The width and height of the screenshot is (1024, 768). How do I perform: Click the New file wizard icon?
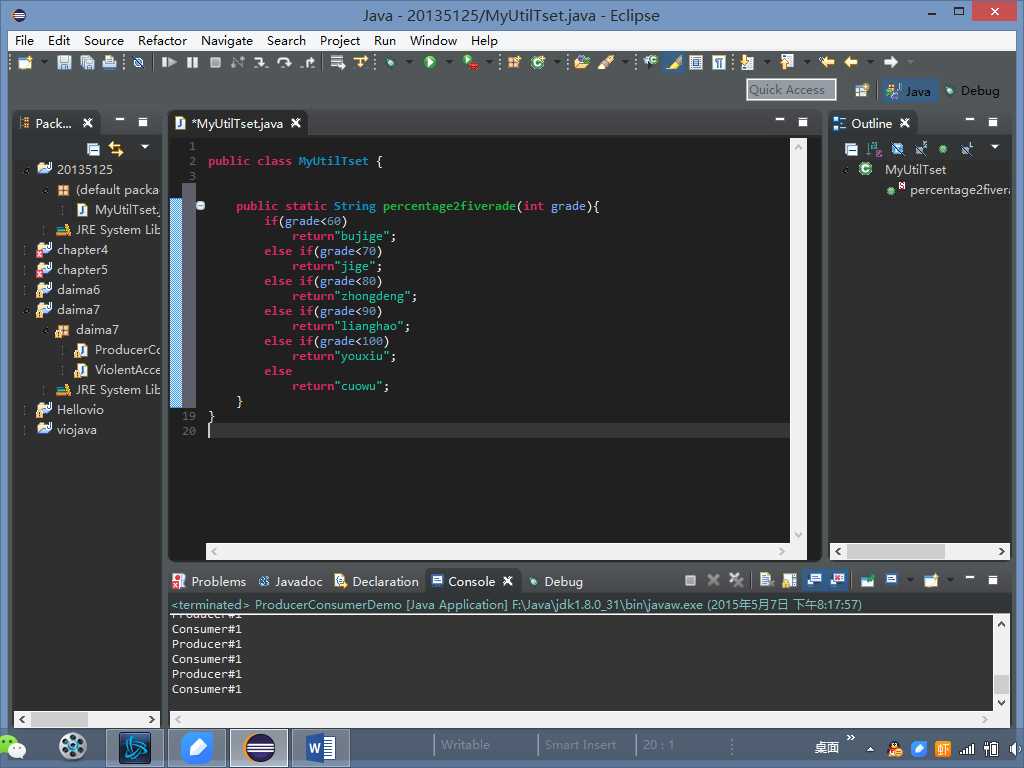(25, 63)
